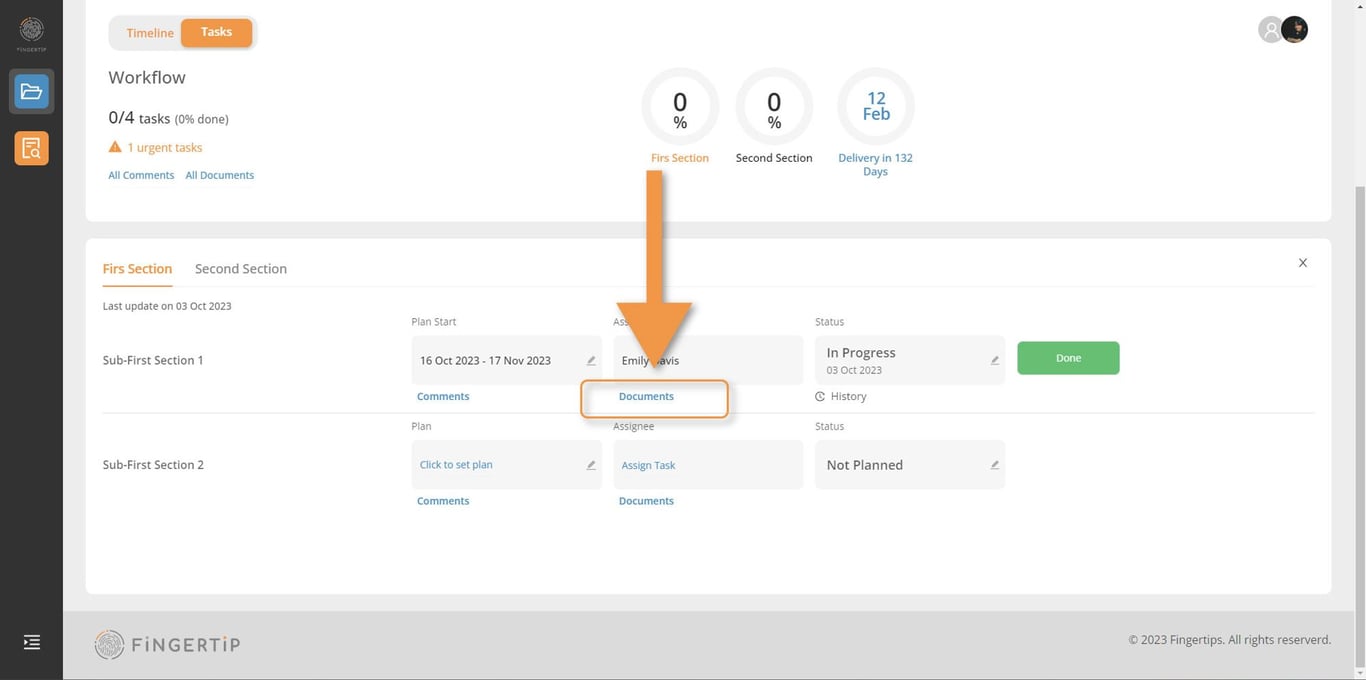Click the Delivery in 132 Days label
This screenshot has width=1366, height=680.
coord(875,165)
